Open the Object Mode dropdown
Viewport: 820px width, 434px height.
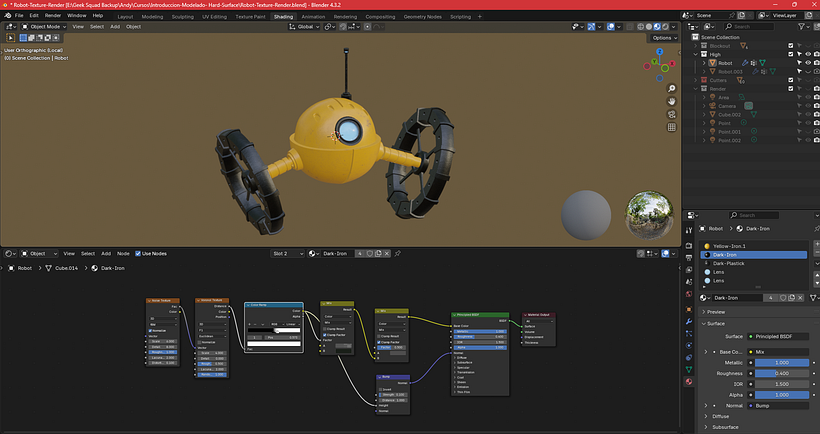[44, 27]
